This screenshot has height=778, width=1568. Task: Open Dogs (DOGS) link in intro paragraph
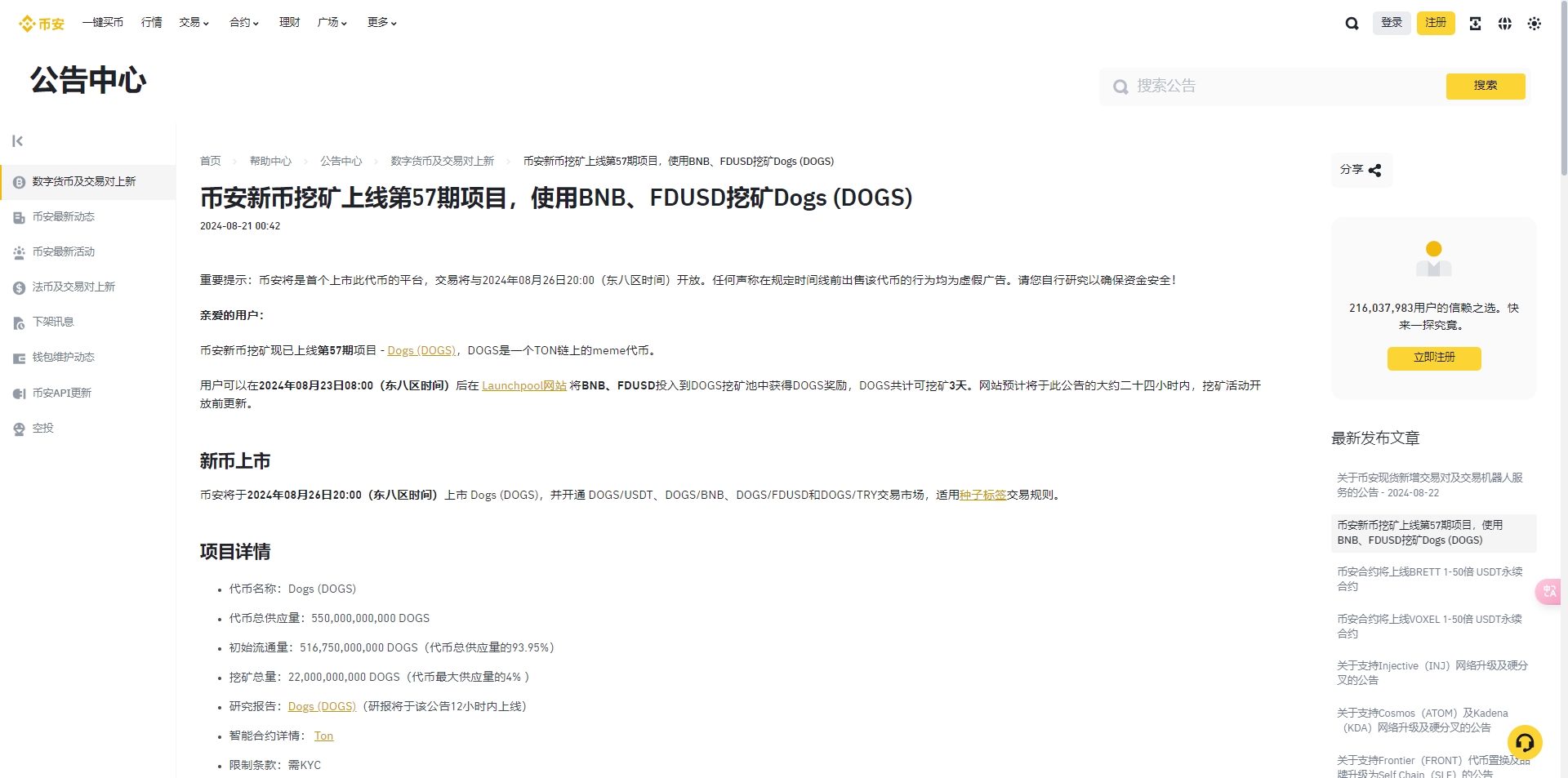click(421, 351)
